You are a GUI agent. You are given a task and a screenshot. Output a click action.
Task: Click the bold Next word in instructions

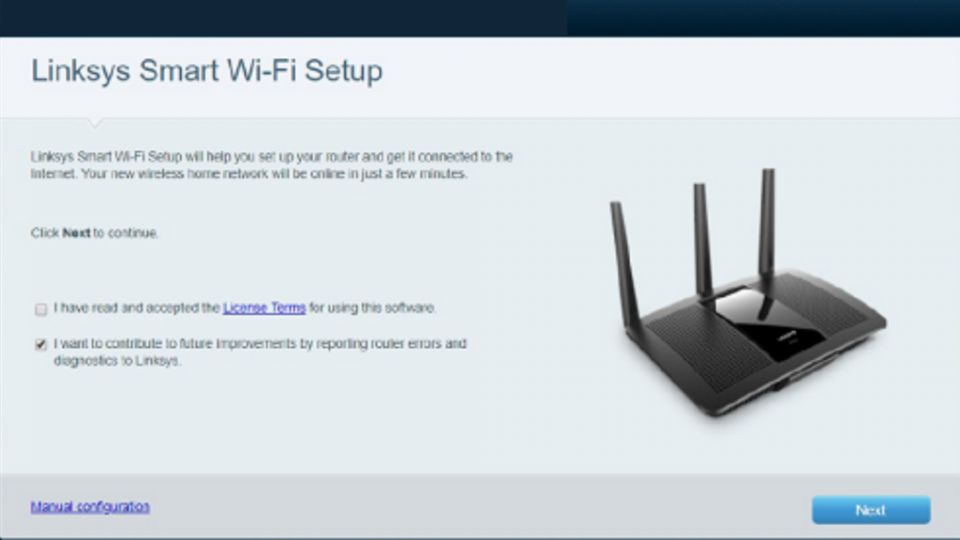(77, 233)
